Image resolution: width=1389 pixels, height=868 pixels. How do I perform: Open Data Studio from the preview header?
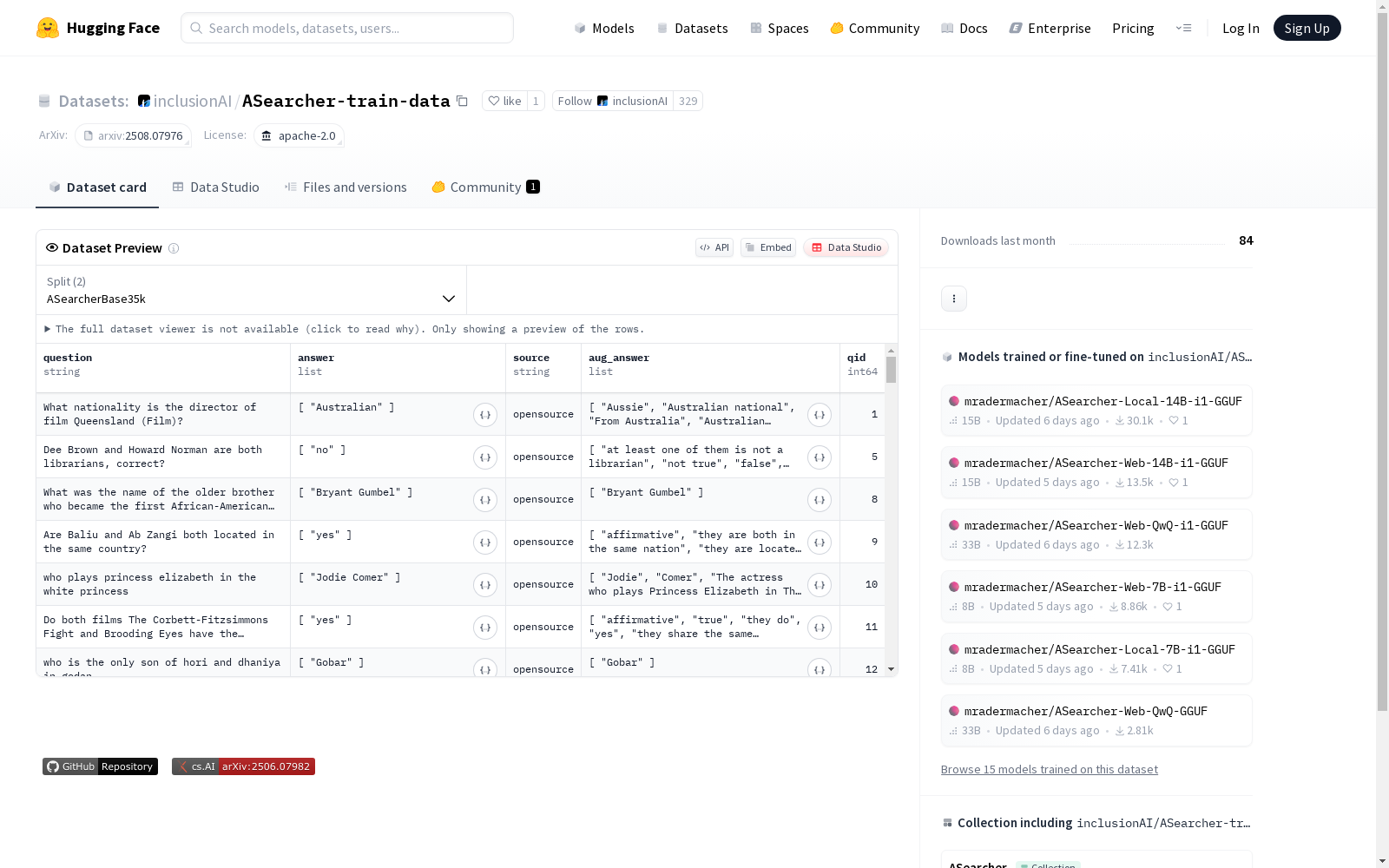click(x=846, y=247)
